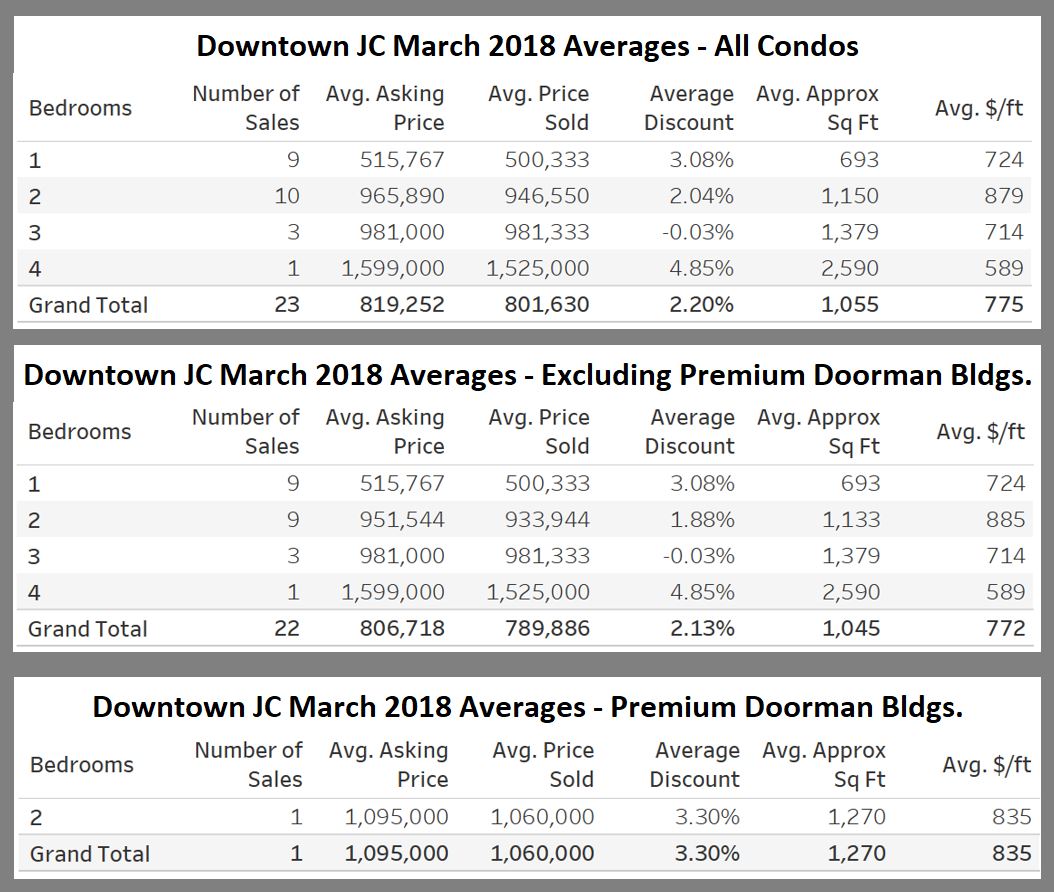Click 'Avg. Asking Price' header in the excluding table
The height and width of the screenshot is (892, 1054).
pyautogui.click(x=385, y=432)
